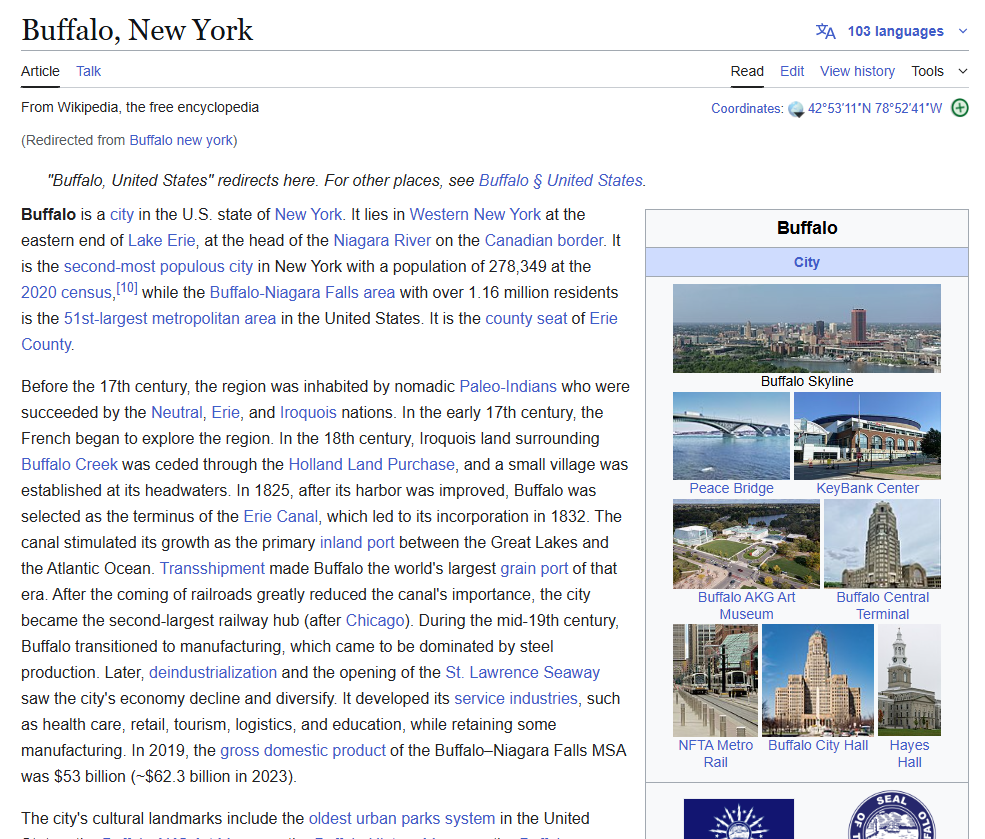Screen dimensions: 985x839
Task: Click the green plus coordinates icon
Action: 960,108
